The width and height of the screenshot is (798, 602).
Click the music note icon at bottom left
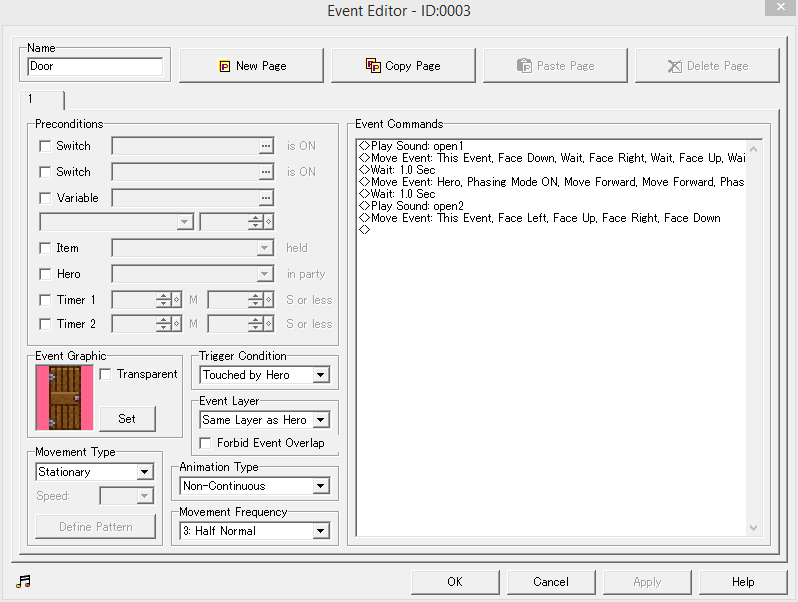pyautogui.click(x=21, y=581)
